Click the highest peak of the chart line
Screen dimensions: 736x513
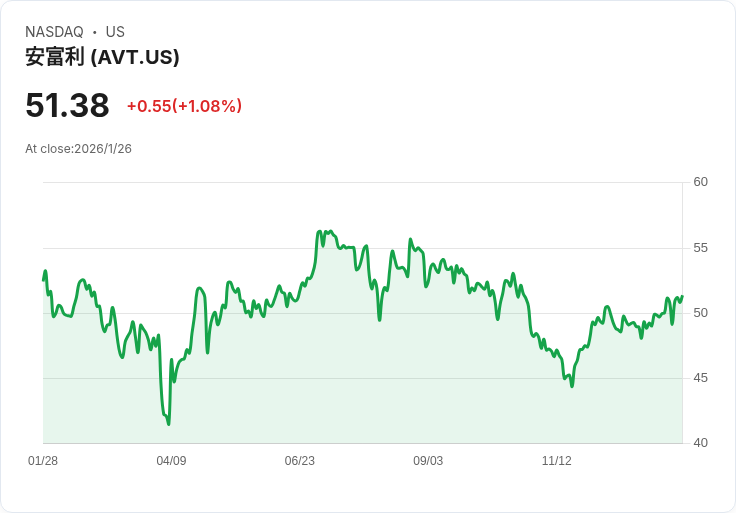click(320, 231)
